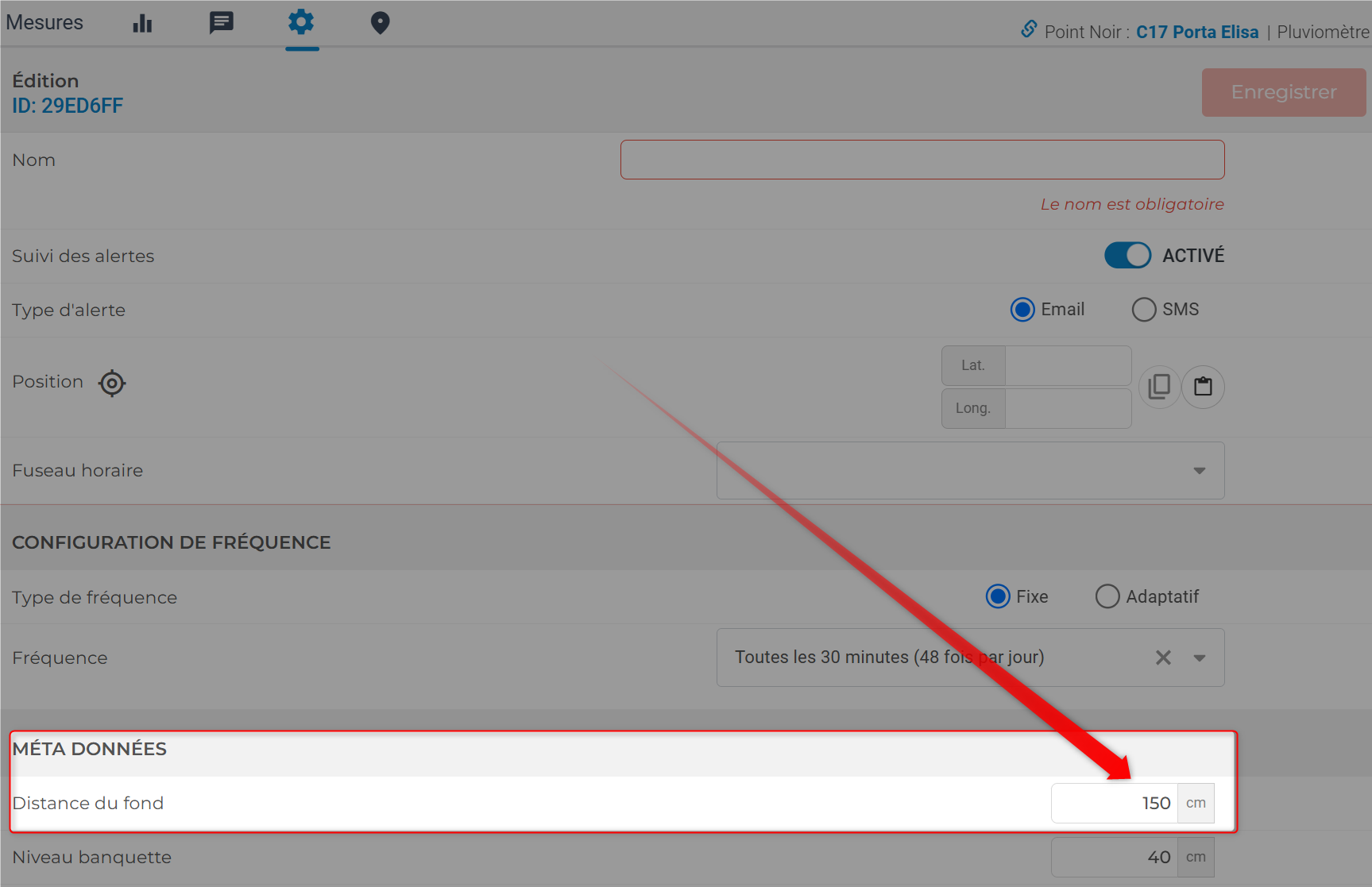Click into the Nom text field
1372x887 pixels.
[x=922, y=160]
